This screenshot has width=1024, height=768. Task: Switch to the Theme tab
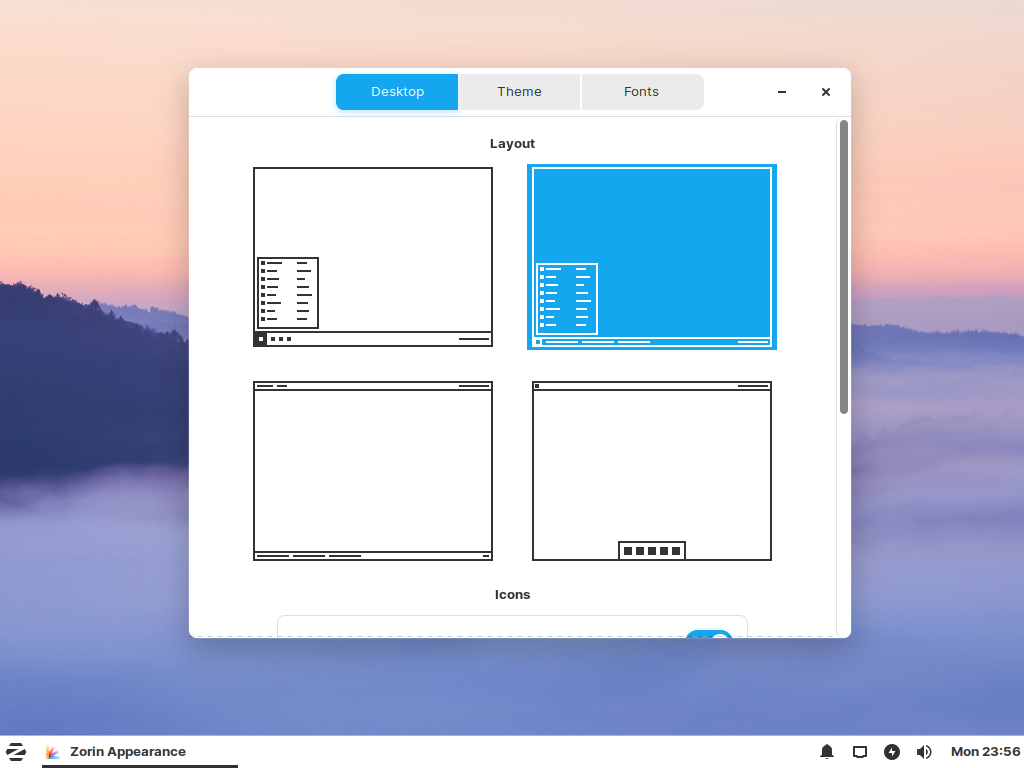519,92
